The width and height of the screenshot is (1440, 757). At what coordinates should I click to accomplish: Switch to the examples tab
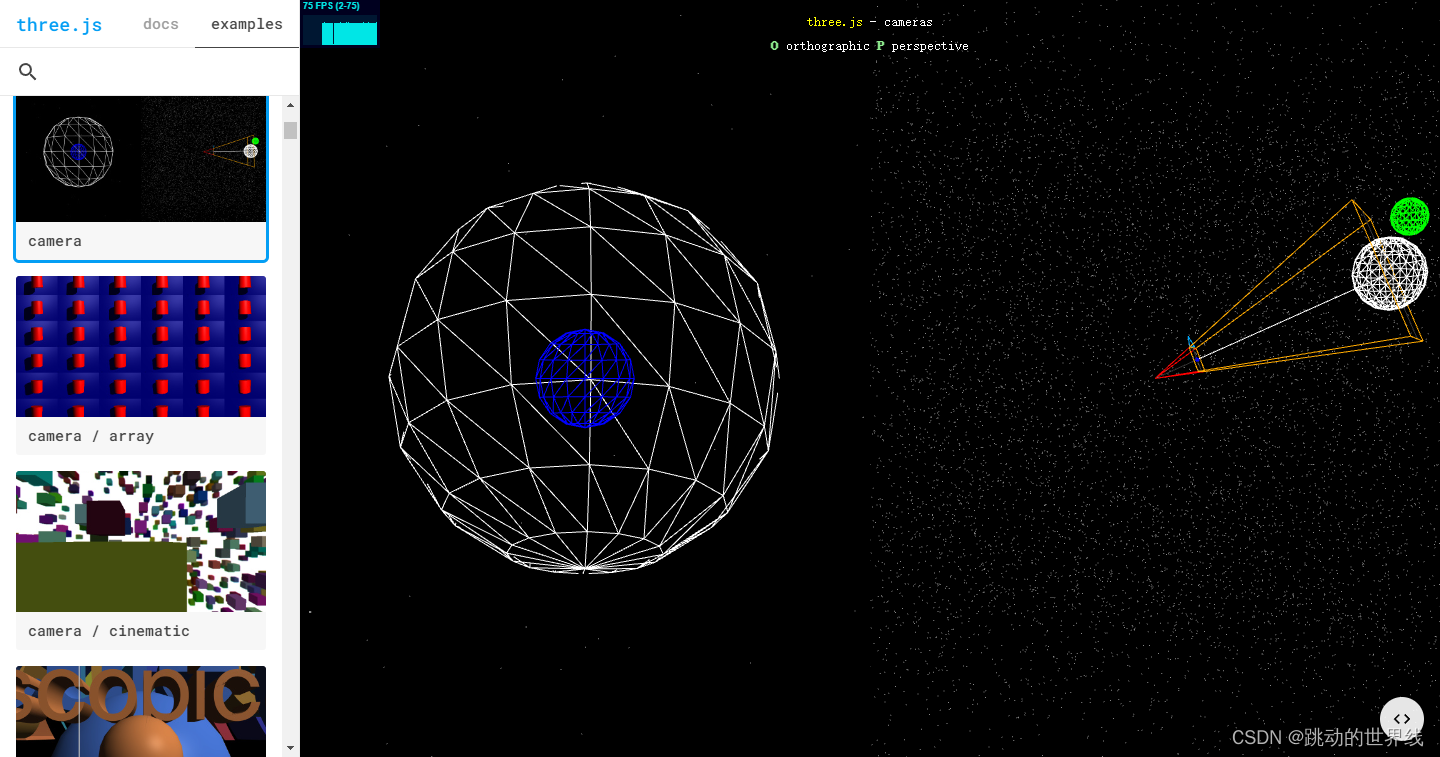[247, 24]
